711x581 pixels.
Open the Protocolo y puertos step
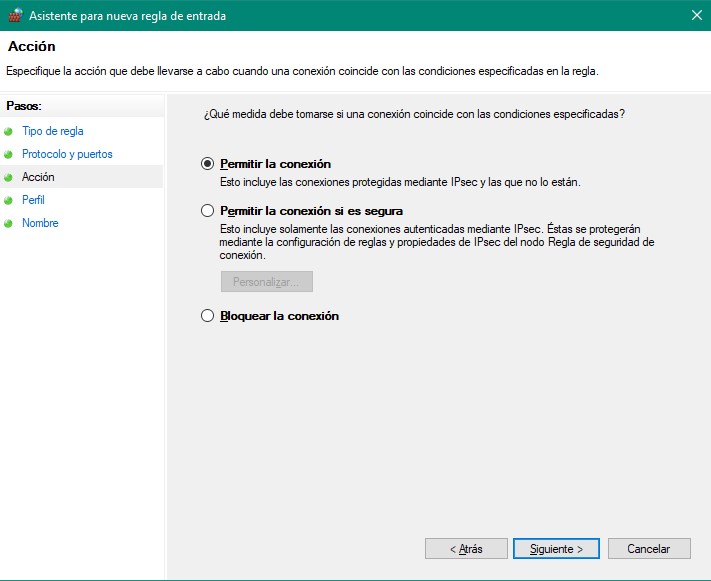coord(67,154)
